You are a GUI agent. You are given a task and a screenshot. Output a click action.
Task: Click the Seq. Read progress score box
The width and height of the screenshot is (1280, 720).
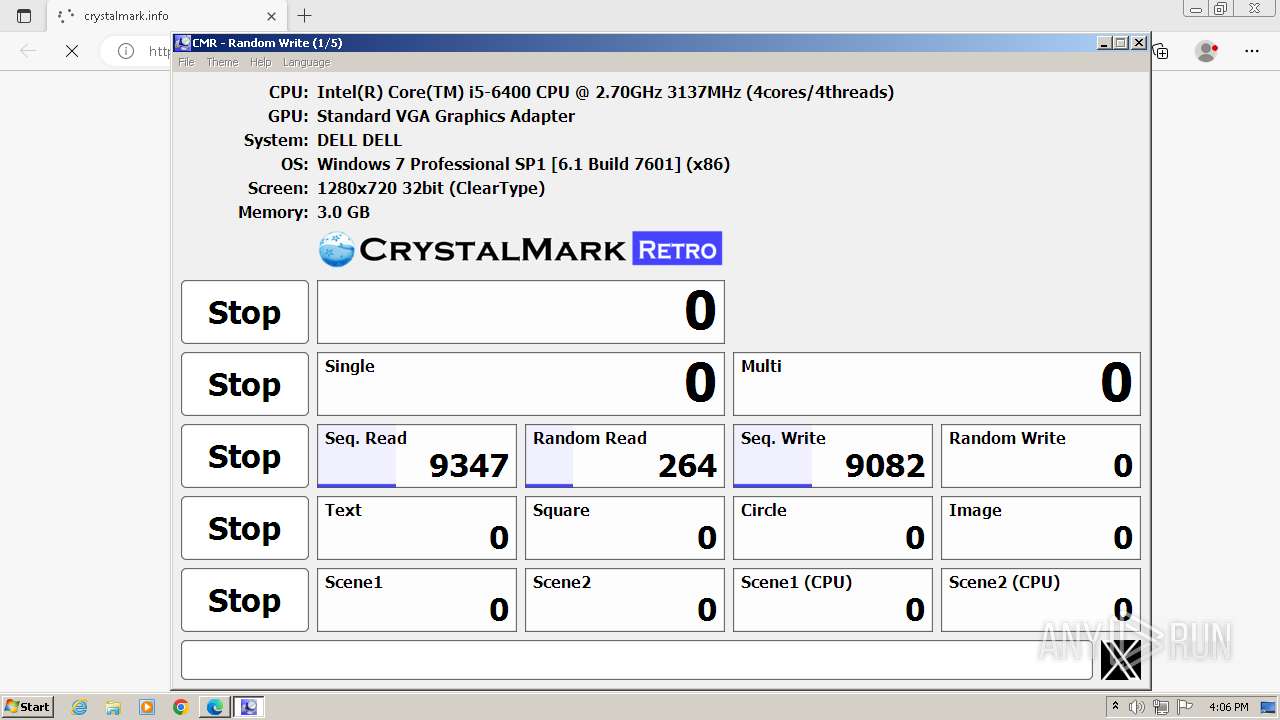(x=417, y=456)
